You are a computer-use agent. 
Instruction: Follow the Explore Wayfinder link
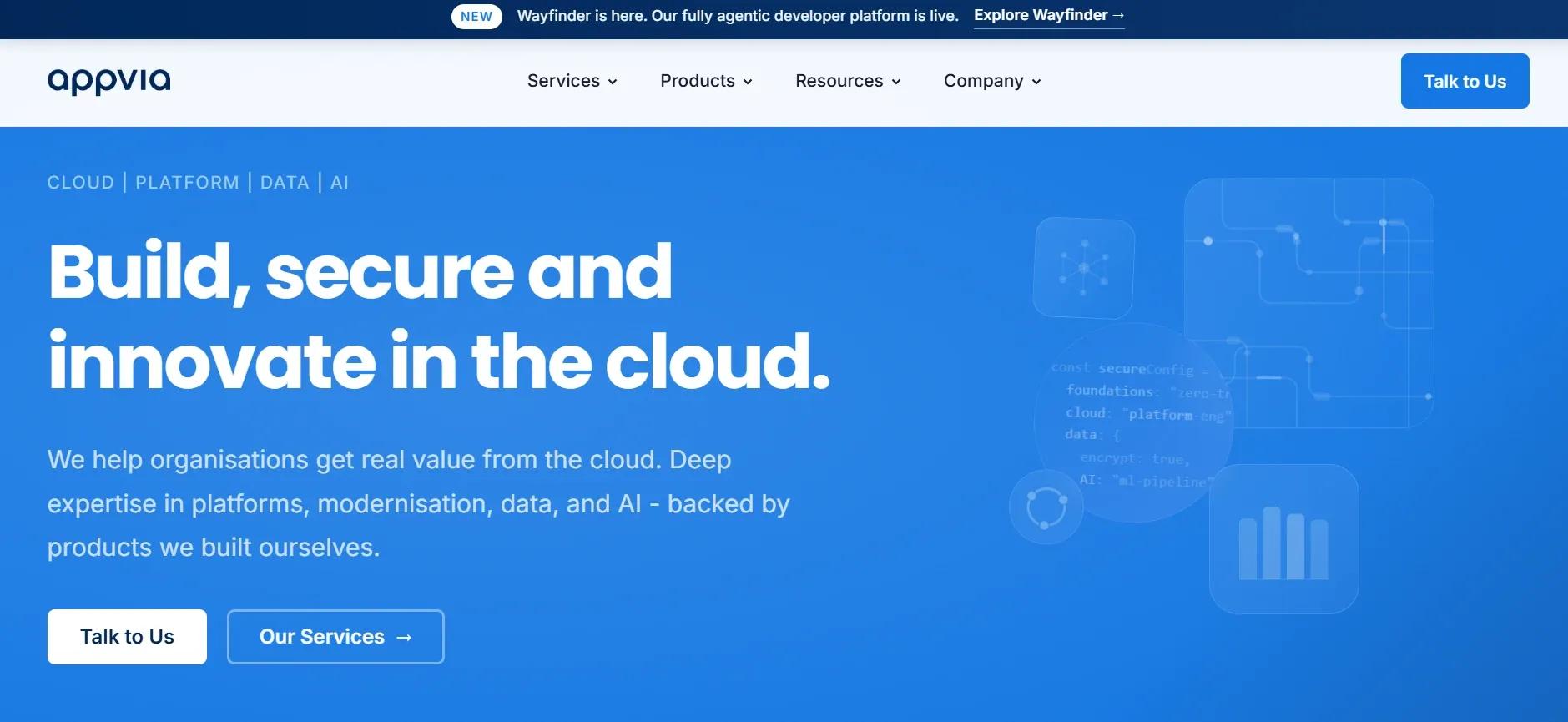tap(1049, 16)
